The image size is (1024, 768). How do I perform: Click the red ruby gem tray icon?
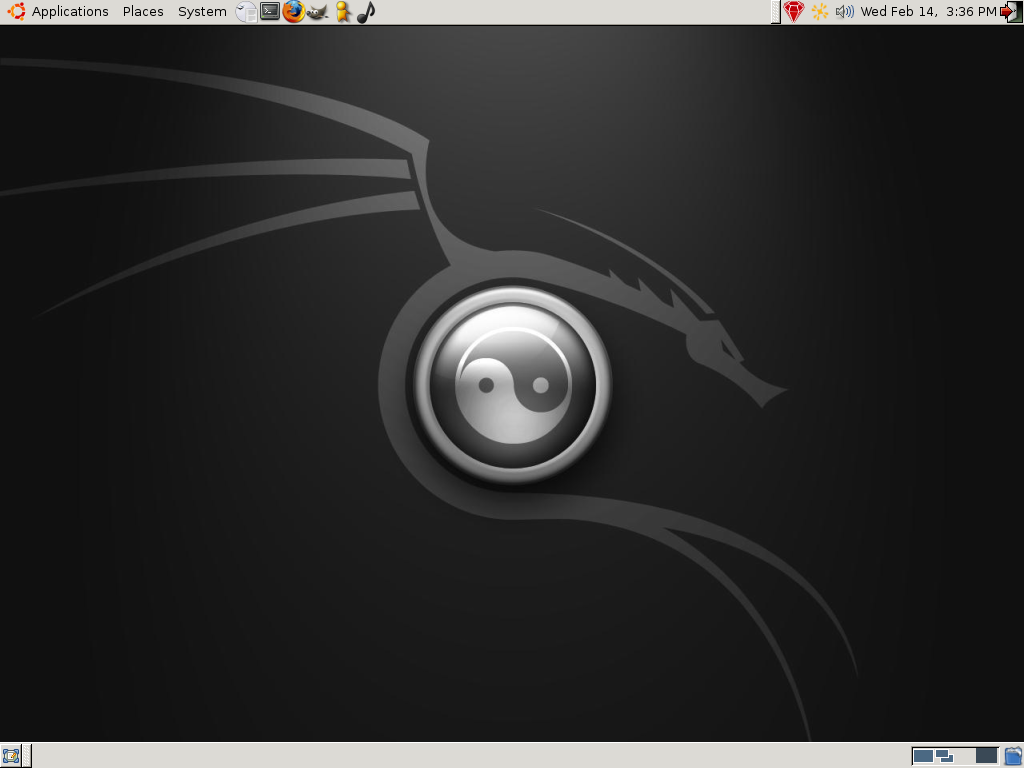click(x=793, y=11)
